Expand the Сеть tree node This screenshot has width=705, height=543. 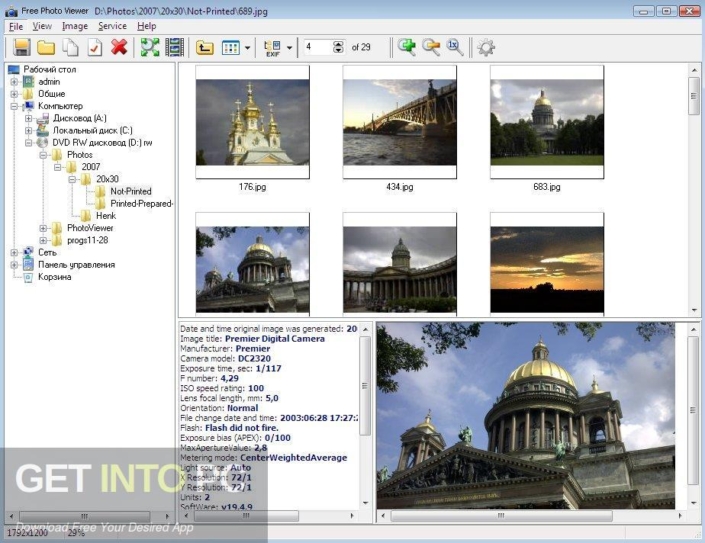click(x=14, y=252)
